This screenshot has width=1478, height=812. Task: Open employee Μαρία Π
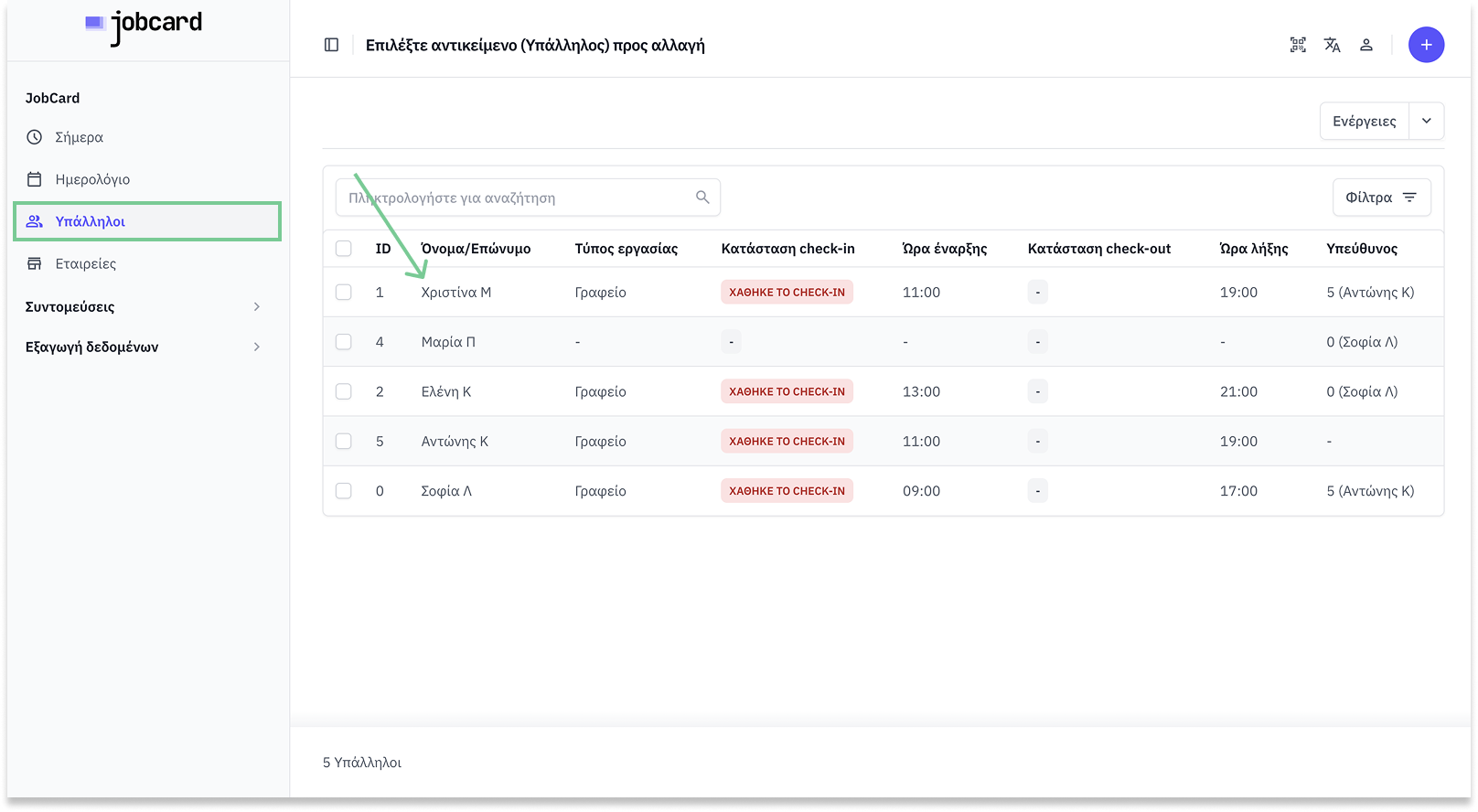448,342
